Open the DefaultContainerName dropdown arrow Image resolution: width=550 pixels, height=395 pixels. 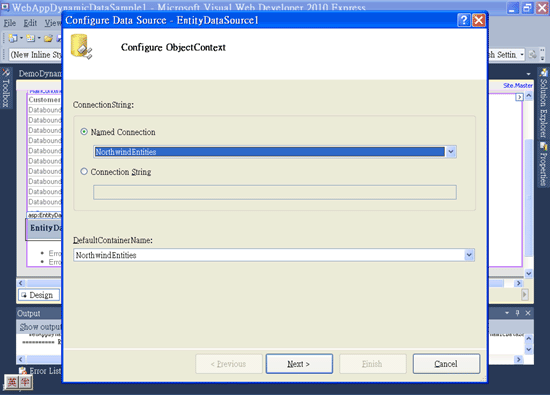point(469,255)
